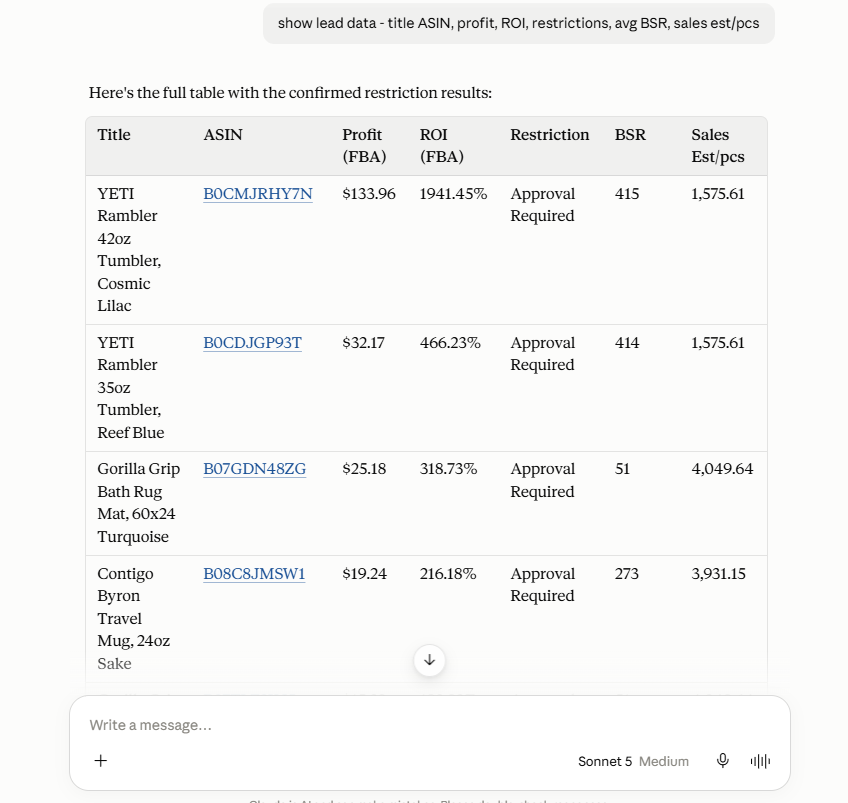Focus the Write a message field
The width and height of the screenshot is (848, 803).
point(429,725)
